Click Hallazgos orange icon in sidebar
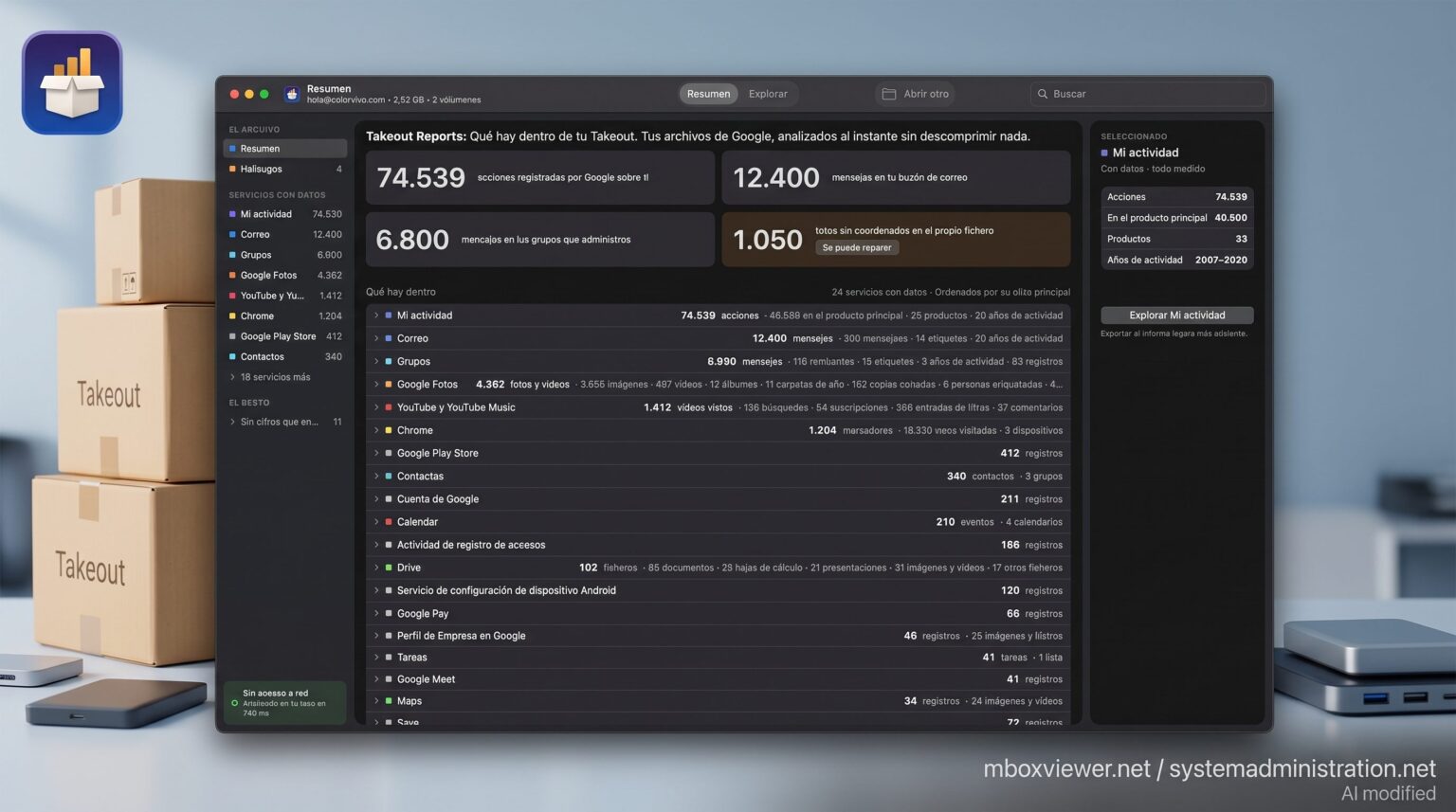This screenshot has width=1456, height=812. (x=232, y=169)
